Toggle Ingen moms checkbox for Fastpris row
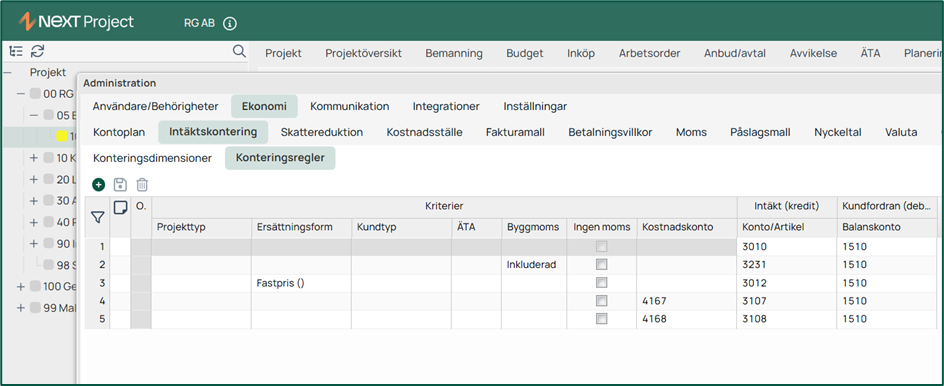 tap(601, 282)
